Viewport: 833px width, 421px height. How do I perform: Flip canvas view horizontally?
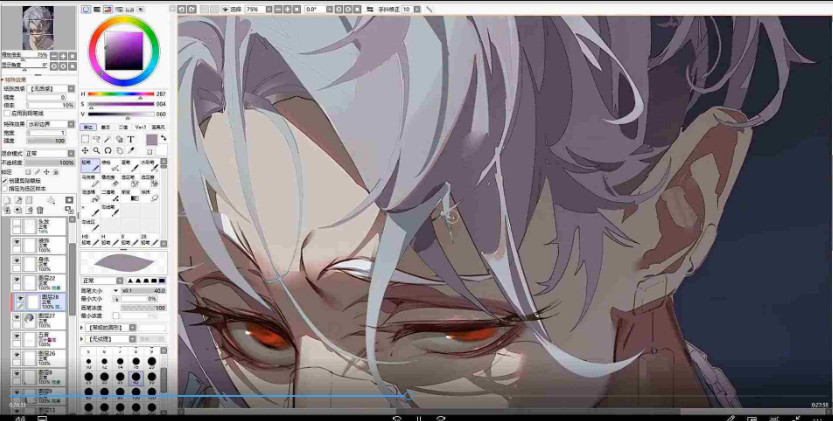pyautogui.click(x=370, y=9)
